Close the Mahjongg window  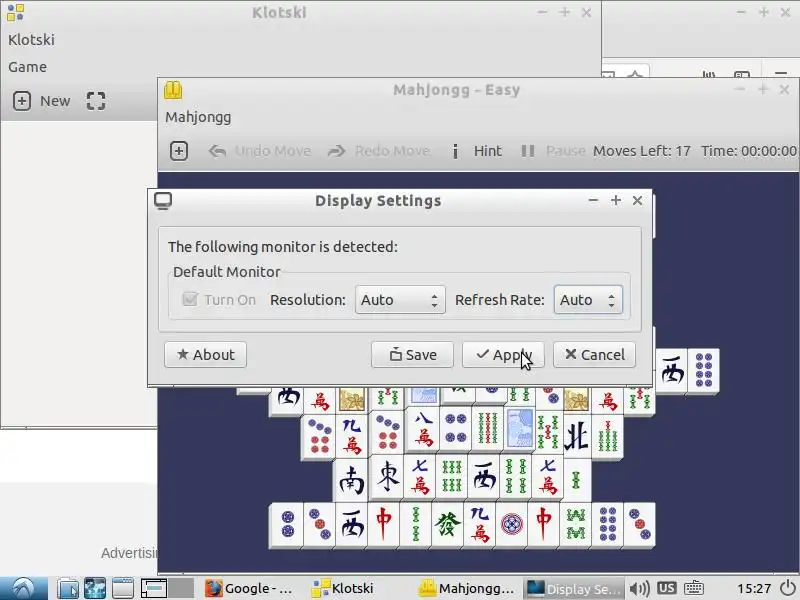[x=785, y=90]
